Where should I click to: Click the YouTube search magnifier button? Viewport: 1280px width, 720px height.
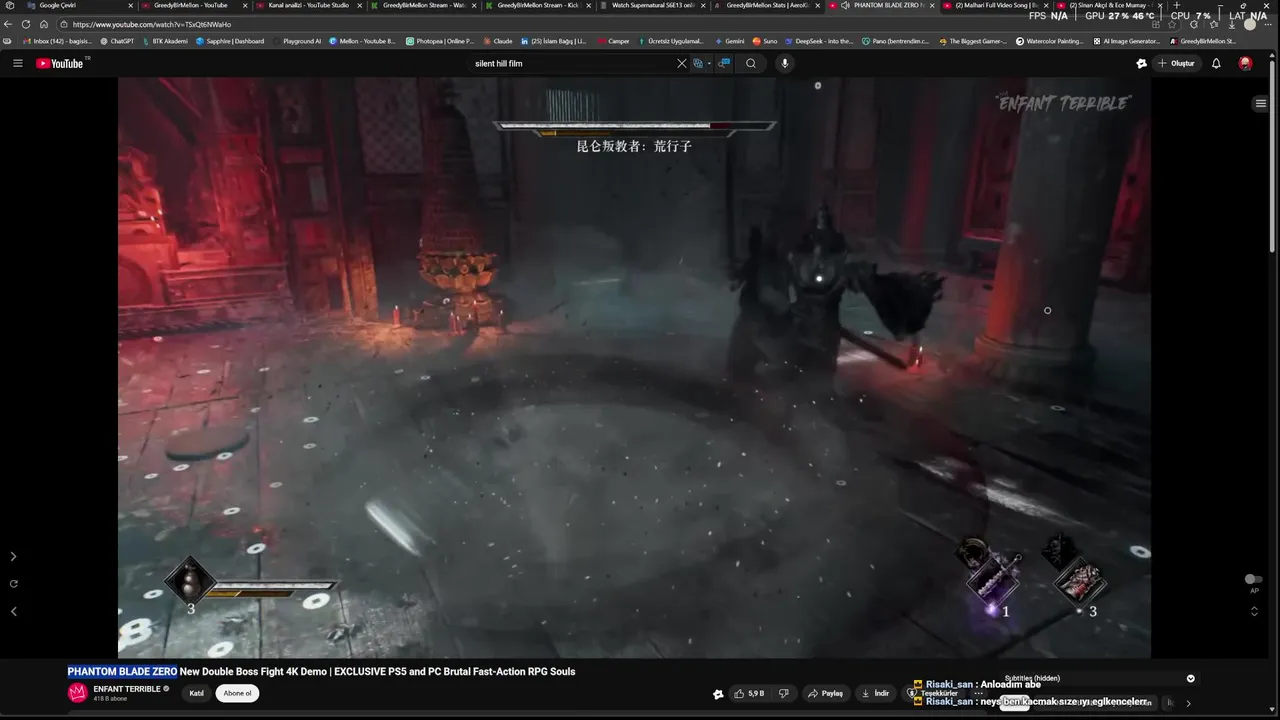[751, 63]
